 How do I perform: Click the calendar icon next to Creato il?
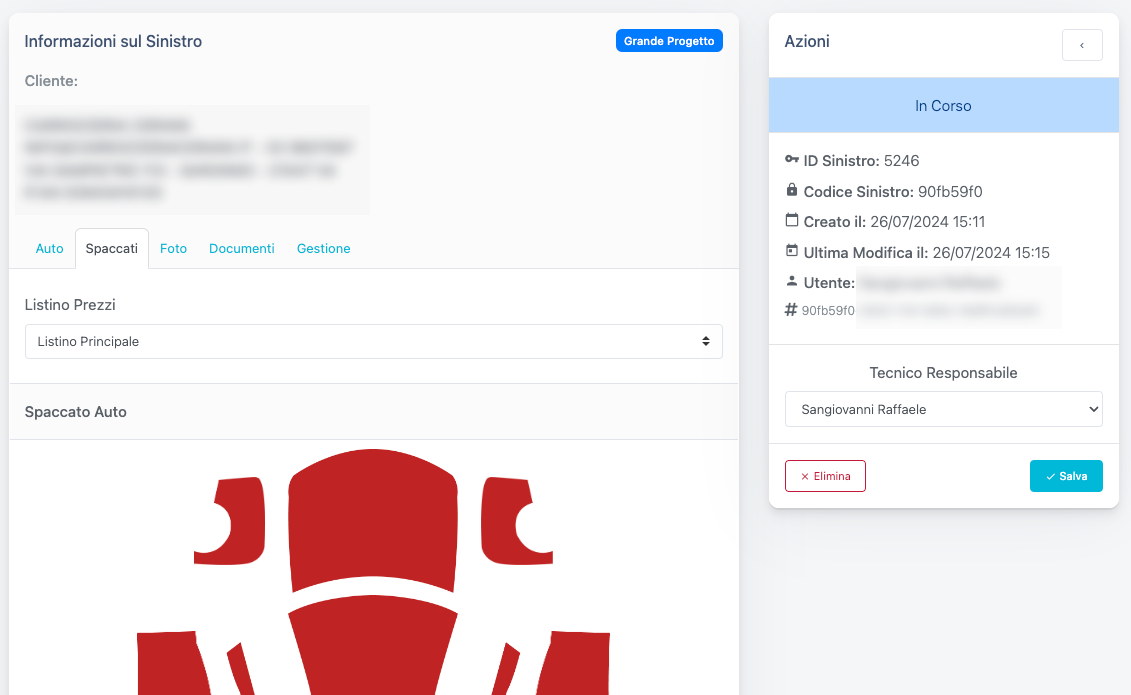click(792, 221)
